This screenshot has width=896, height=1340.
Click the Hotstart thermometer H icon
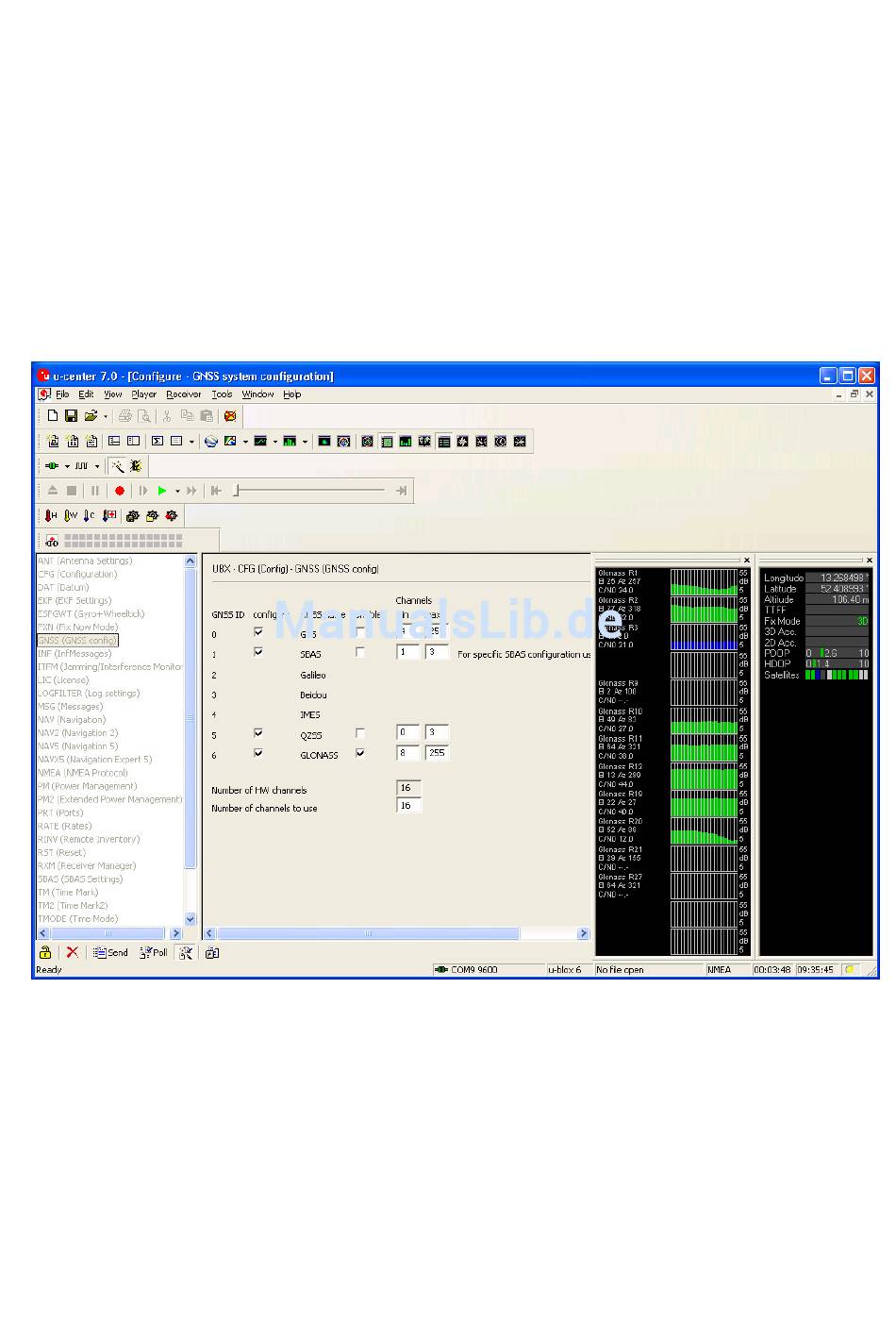[52, 516]
